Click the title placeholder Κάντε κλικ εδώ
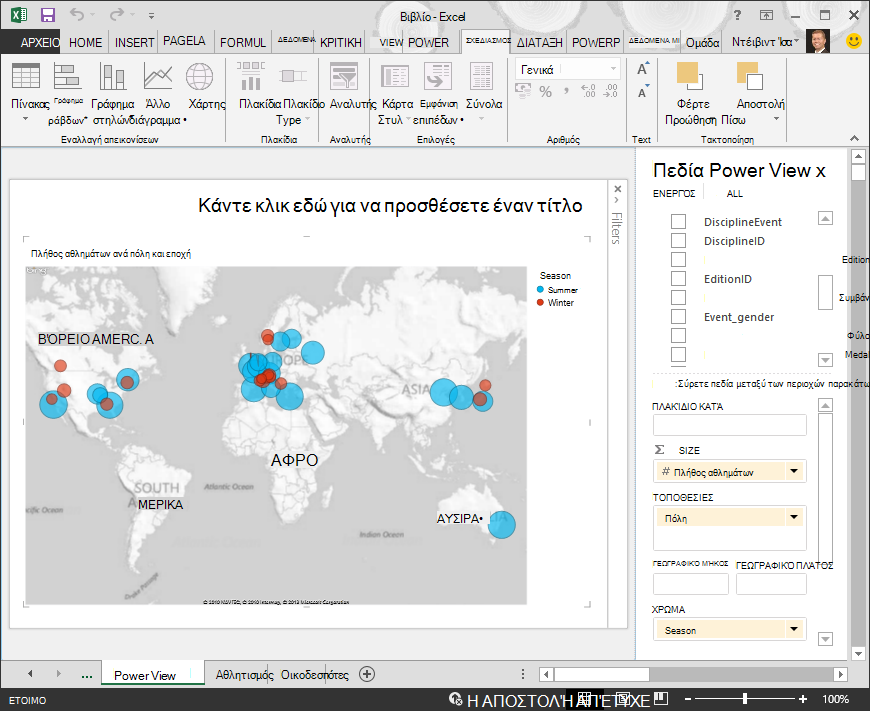This screenshot has width=870, height=711. click(390, 205)
